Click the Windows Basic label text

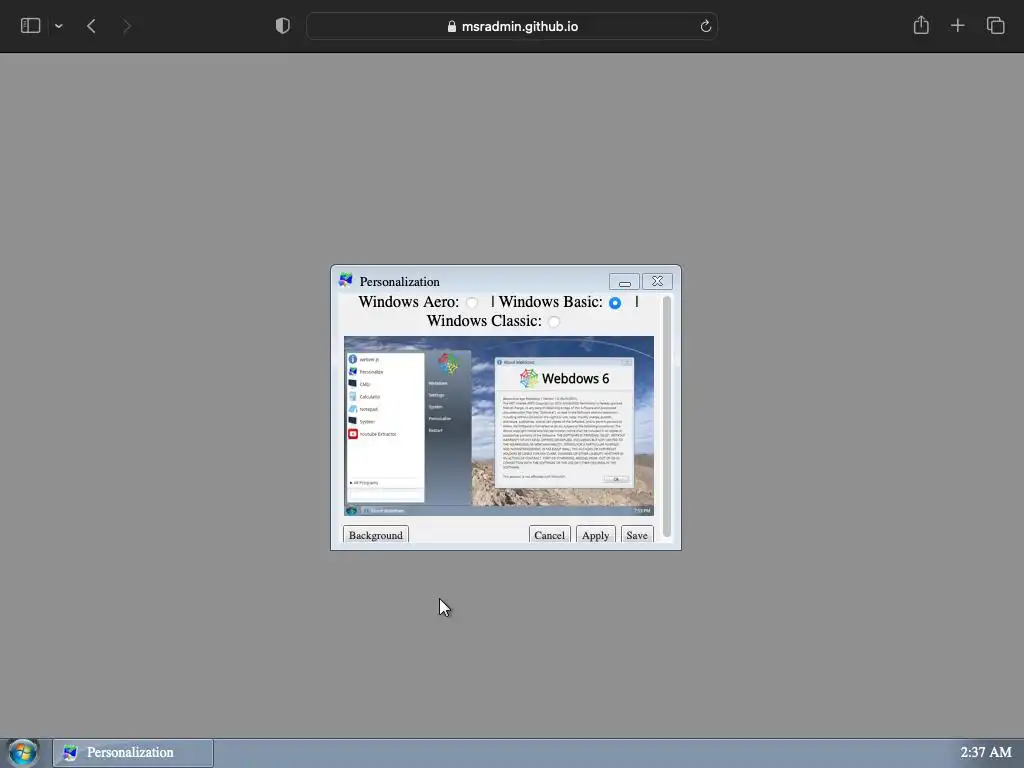(551, 302)
